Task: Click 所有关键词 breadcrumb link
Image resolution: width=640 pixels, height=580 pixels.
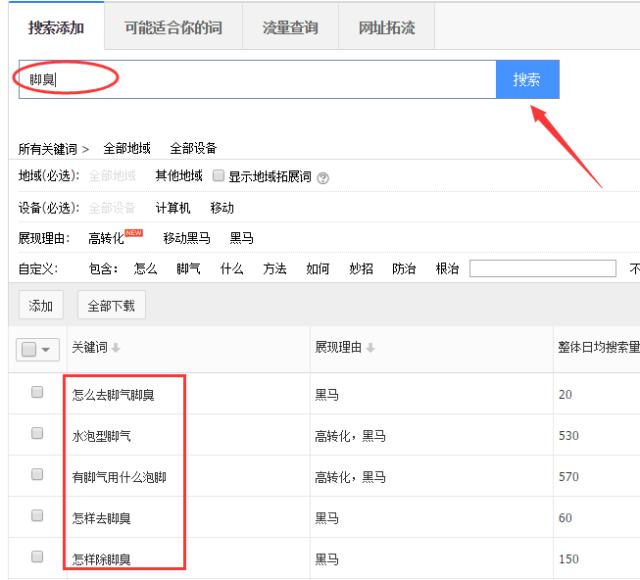Action: (x=48, y=149)
